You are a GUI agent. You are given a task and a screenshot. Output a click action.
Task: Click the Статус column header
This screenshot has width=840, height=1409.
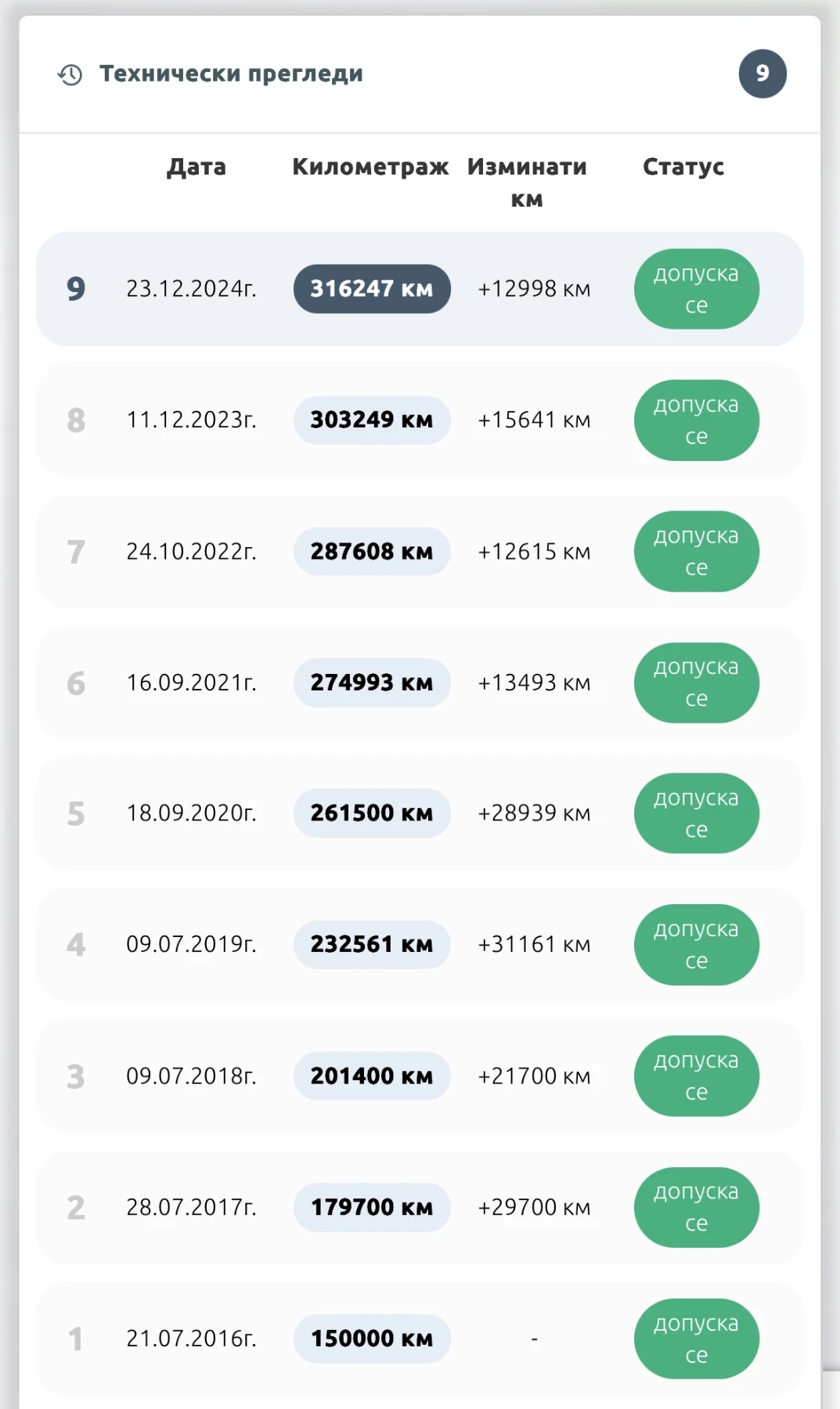683,167
